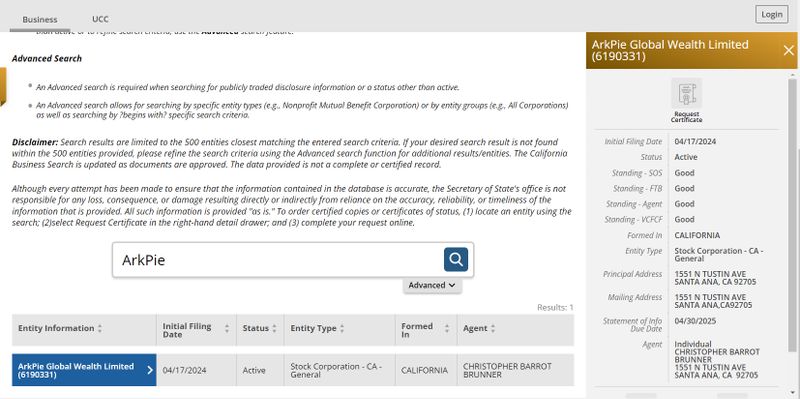Click the Login button

pos(771,14)
